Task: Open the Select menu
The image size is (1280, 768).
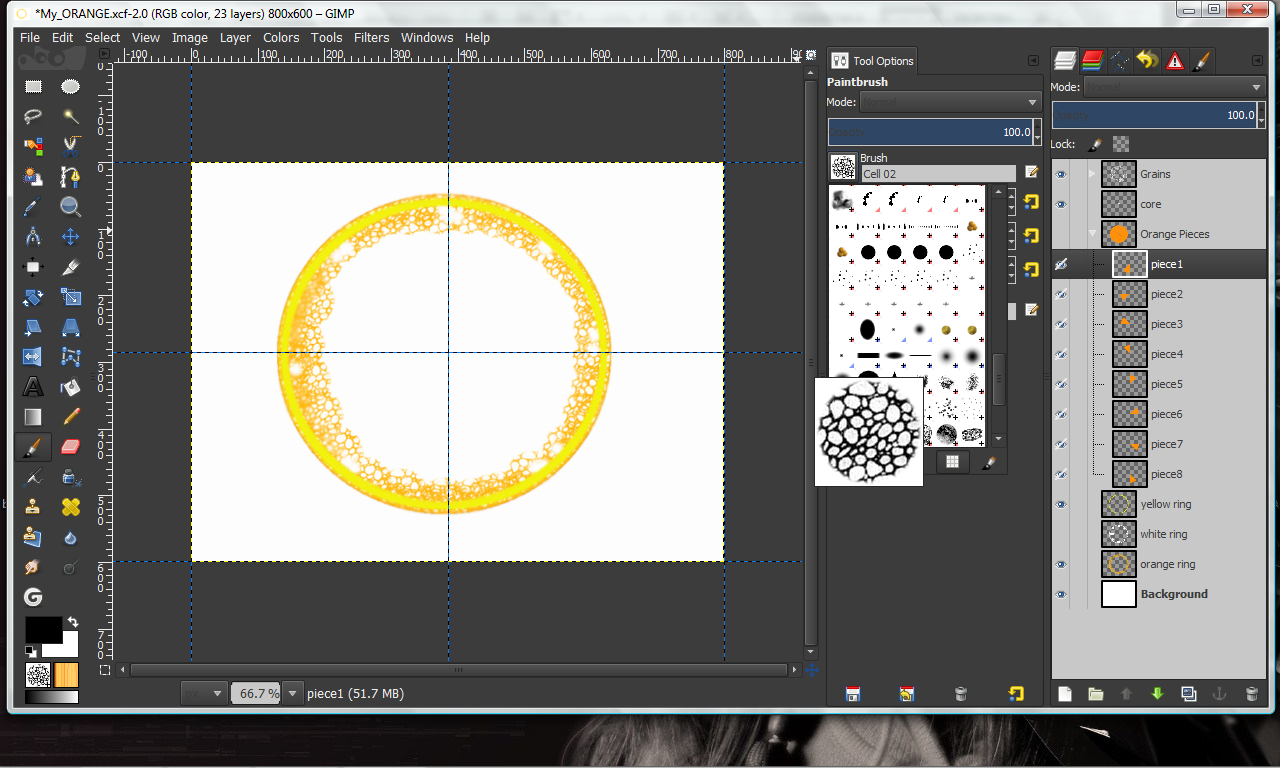Action: click(102, 37)
